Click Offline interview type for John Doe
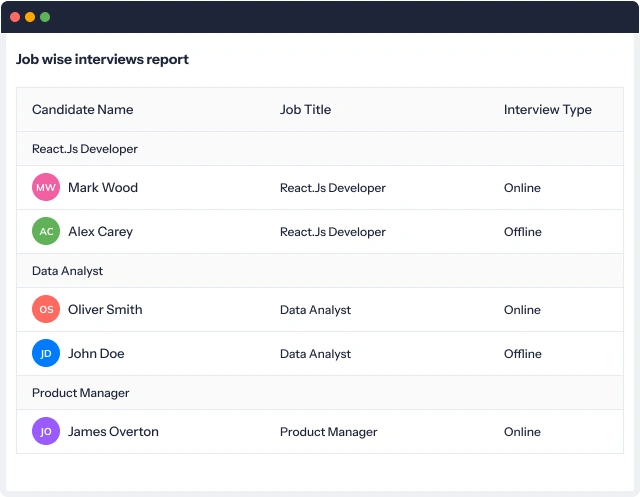This screenshot has width=640, height=497. [x=522, y=354]
